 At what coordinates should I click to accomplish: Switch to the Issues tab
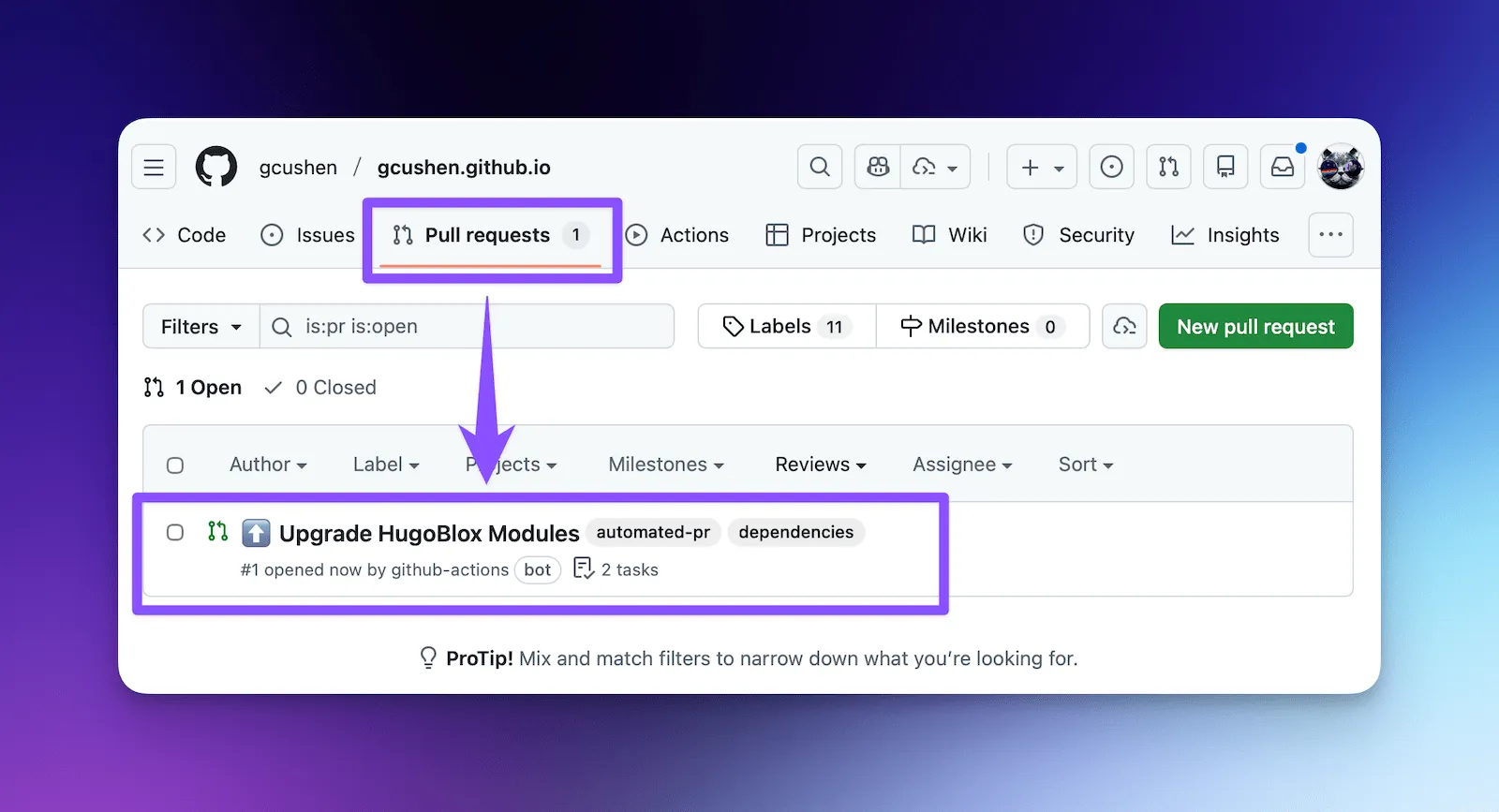(307, 235)
